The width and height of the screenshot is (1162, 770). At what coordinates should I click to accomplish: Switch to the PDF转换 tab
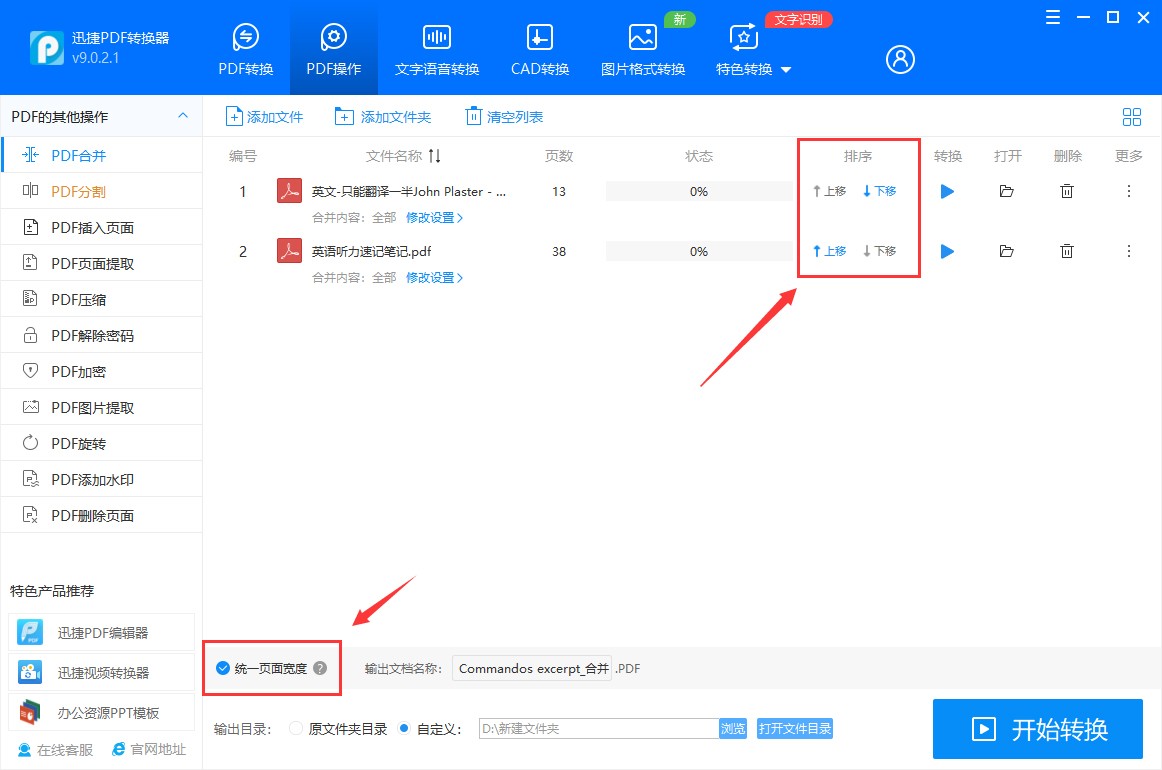click(x=245, y=46)
